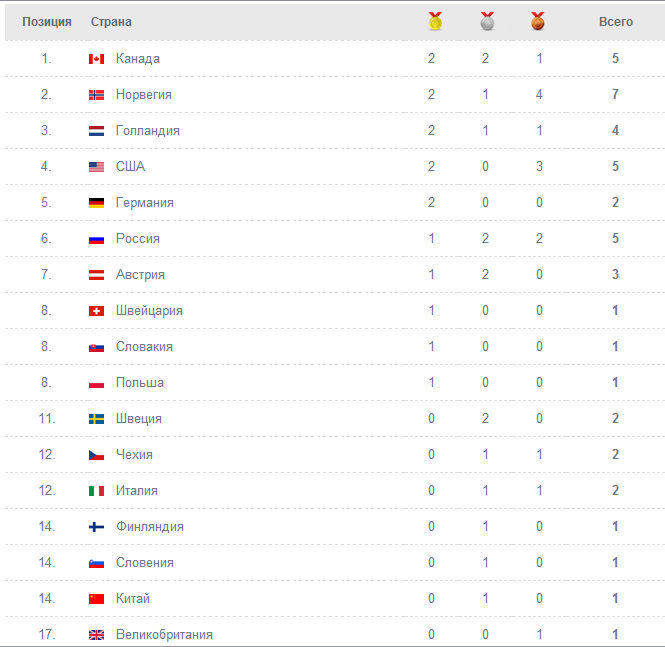Screen dimensions: 665x647
Task: Click the China flag icon
Action: (x=96, y=599)
